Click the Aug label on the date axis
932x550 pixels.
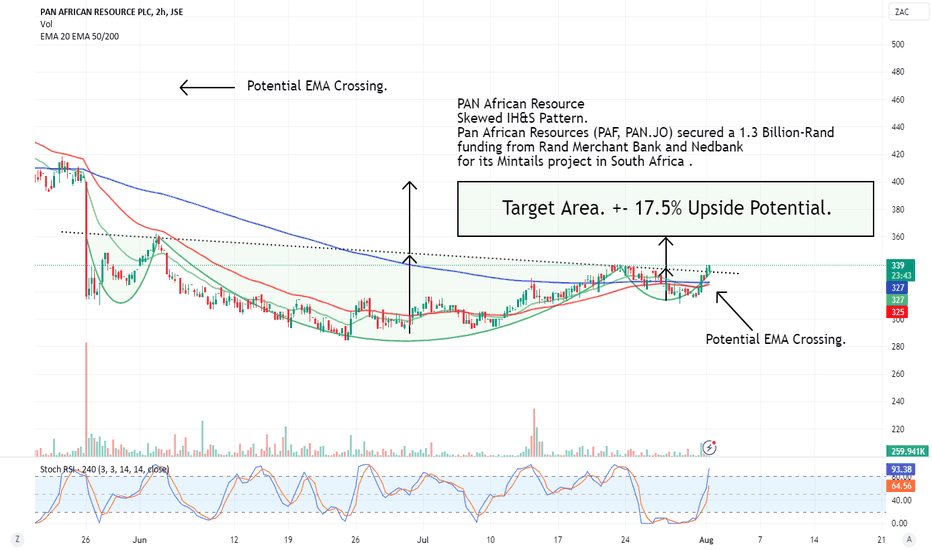(706, 540)
